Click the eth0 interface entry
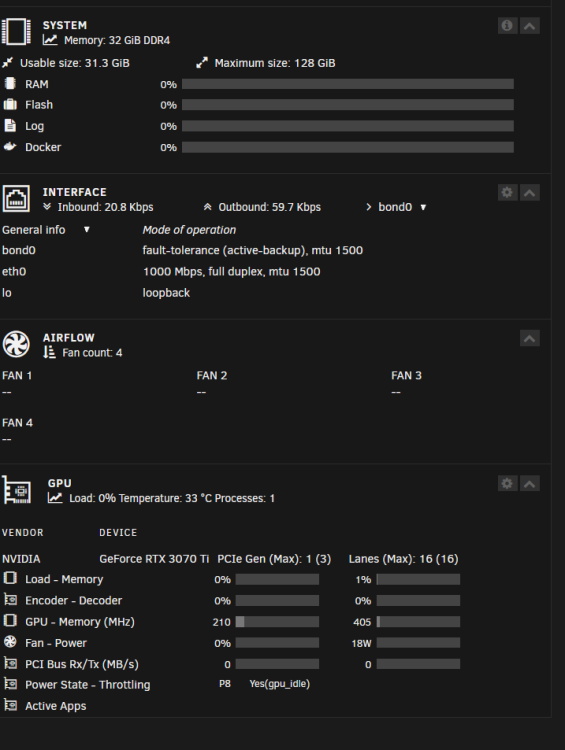Viewport: 565px width, 750px height. click(x=14, y=272)
